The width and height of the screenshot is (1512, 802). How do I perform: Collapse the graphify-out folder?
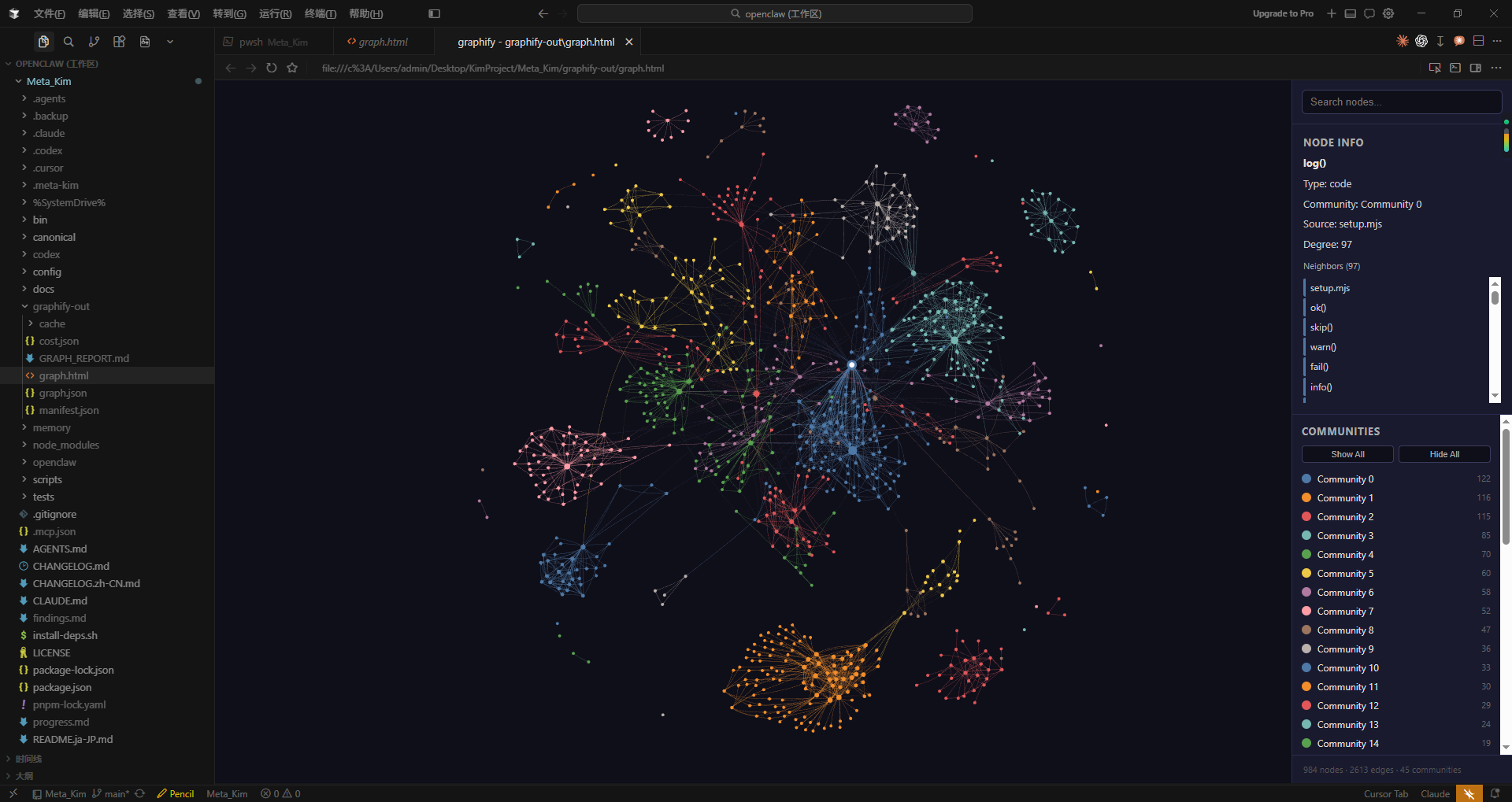[x=61, y=306]
